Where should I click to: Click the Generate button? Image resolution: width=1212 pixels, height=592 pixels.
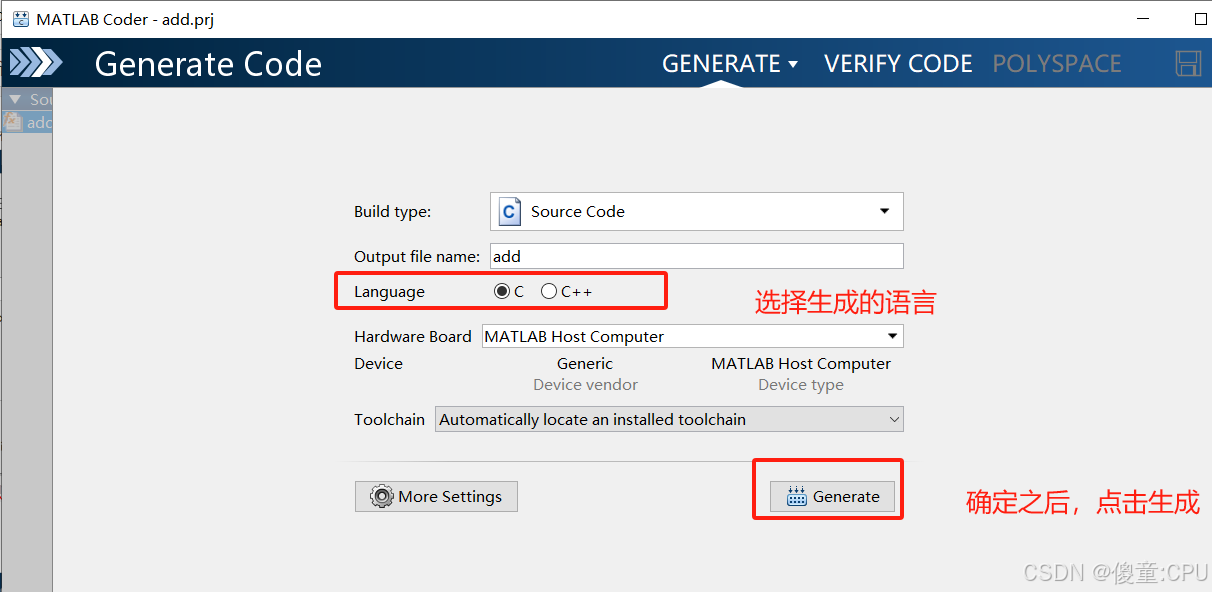pos(833,497)
